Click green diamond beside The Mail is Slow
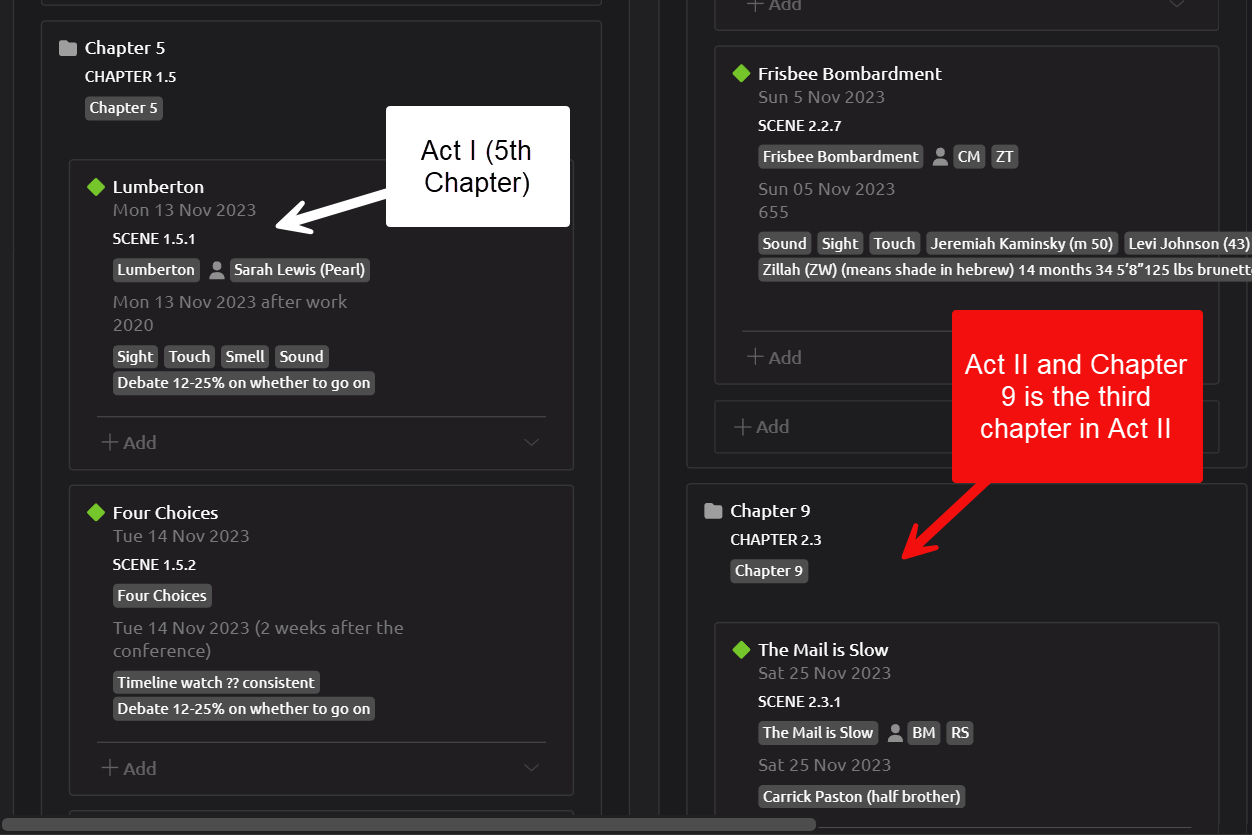This screenshot has height=835, width=1252. (x=741, y=650)
